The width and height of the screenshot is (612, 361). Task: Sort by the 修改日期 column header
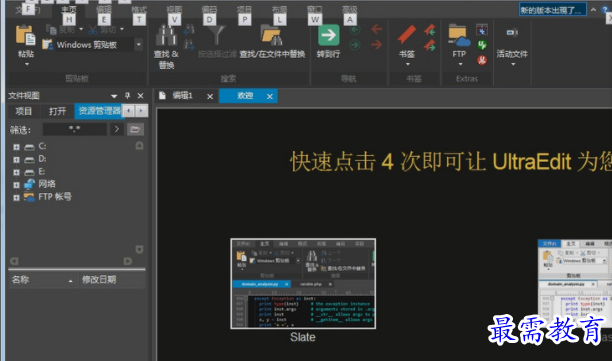coord(112,280)
